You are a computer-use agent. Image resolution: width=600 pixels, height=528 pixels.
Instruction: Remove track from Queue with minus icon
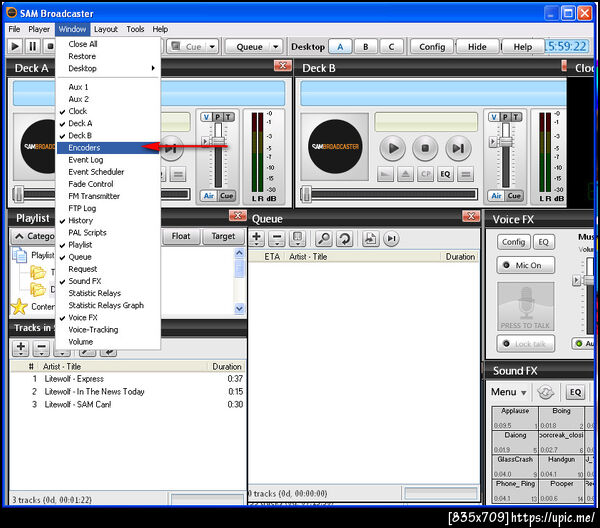(277, 238)
